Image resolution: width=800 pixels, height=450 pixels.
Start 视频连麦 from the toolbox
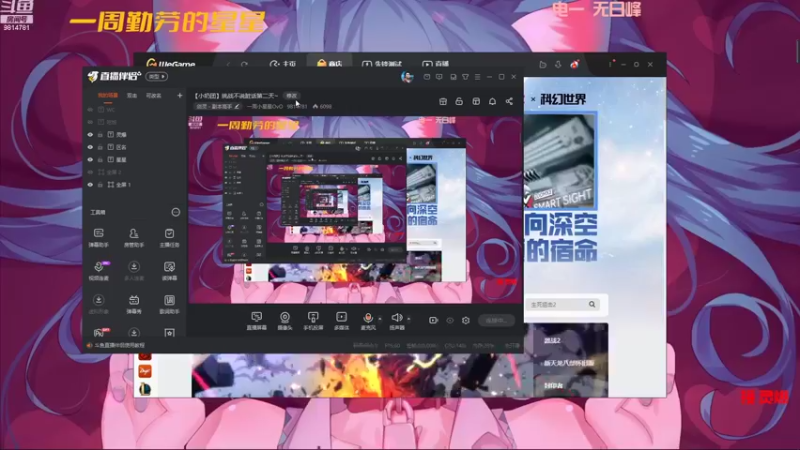click(98, 271)
